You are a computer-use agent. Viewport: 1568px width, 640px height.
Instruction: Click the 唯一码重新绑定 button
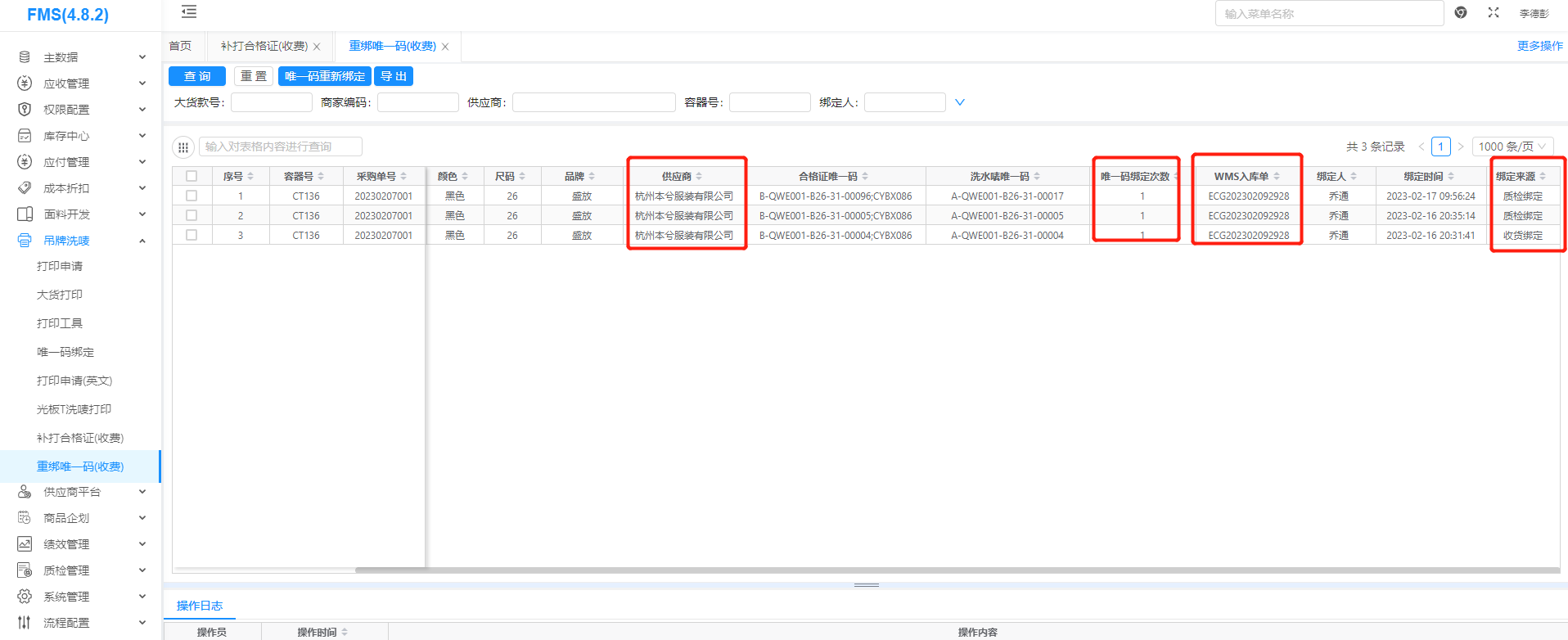pyautogui.click(x=325, y=76)
